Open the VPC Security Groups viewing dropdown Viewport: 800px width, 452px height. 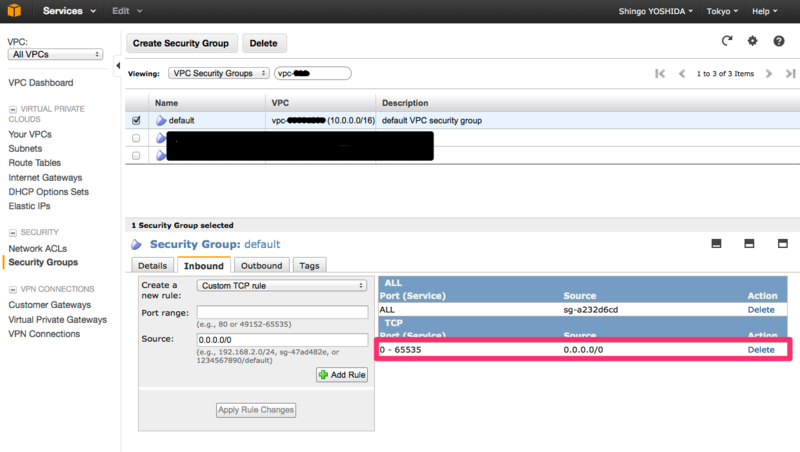(x=219, y=73)
